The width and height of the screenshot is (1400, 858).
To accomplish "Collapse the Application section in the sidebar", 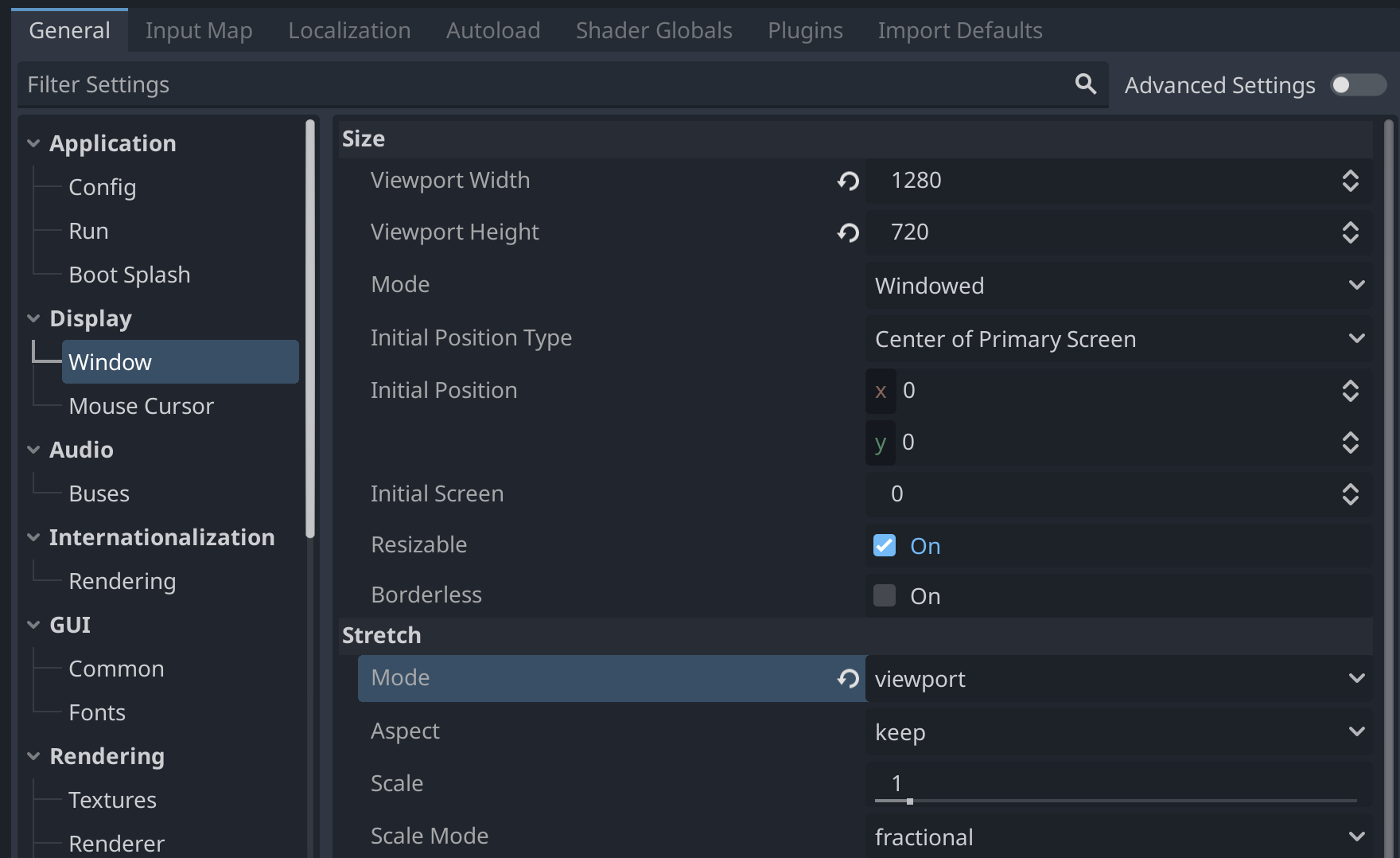I will [33, 142].
